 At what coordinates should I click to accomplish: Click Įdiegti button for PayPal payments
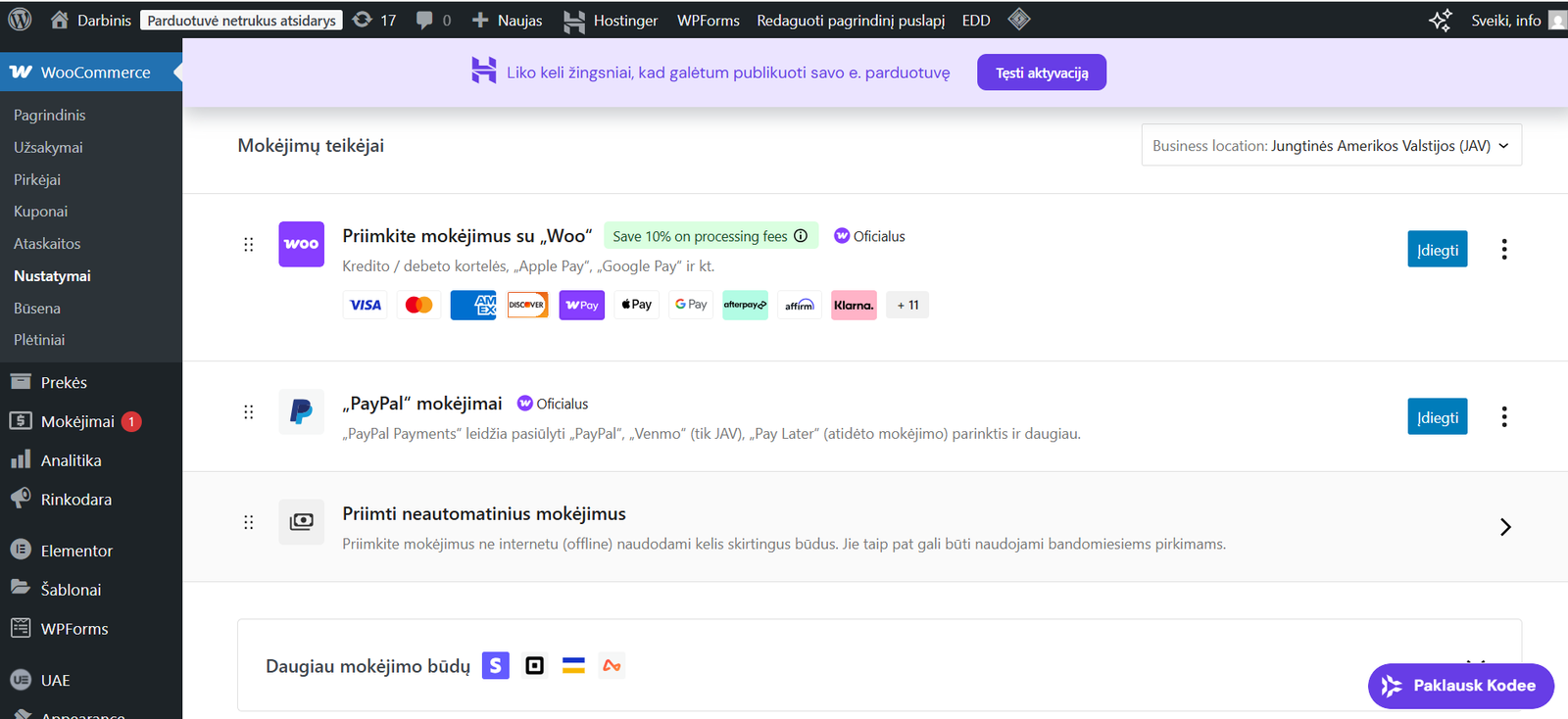[1437, 417]
